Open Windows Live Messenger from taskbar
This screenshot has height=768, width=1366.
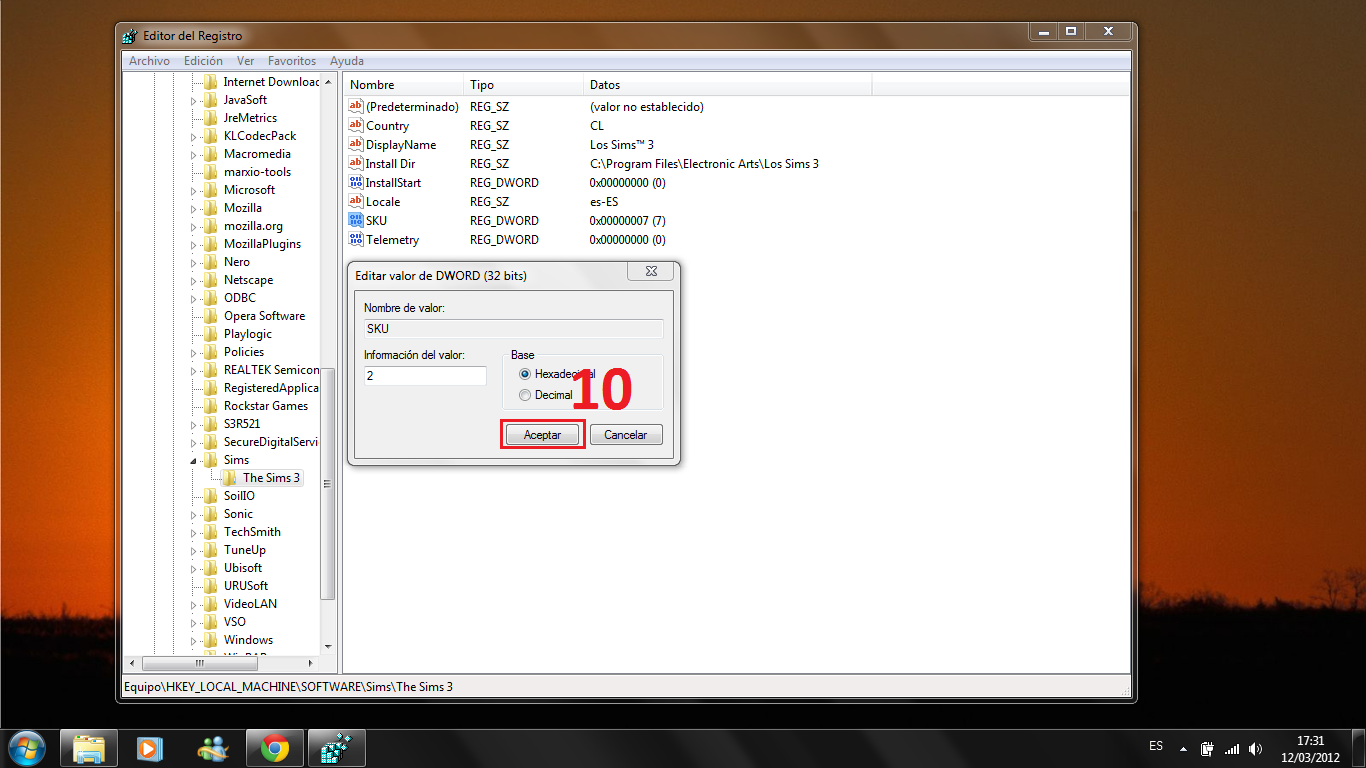(212, 748)
